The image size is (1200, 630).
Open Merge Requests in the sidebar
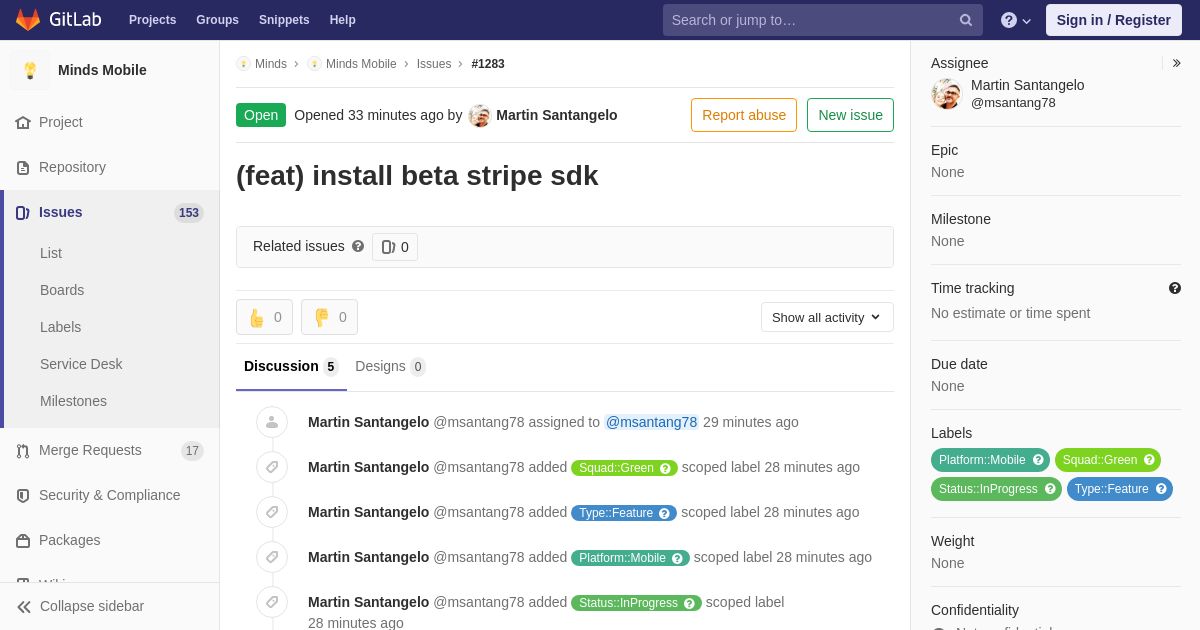[x=90, y=450]
